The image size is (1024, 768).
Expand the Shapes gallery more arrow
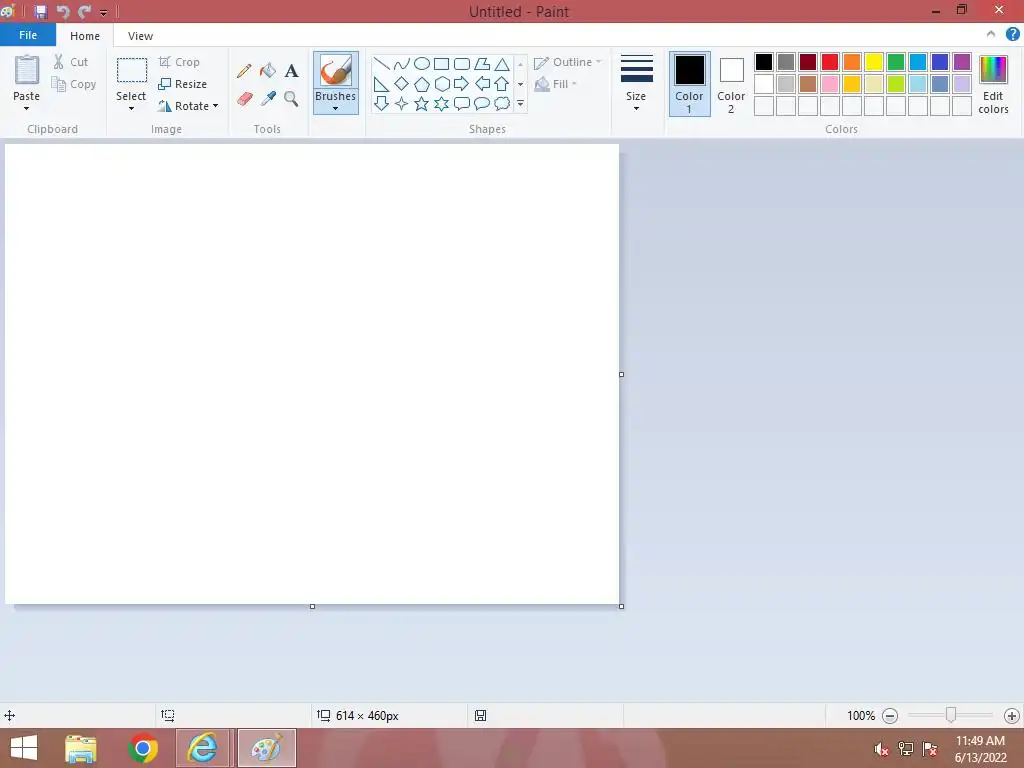[520, 103]
